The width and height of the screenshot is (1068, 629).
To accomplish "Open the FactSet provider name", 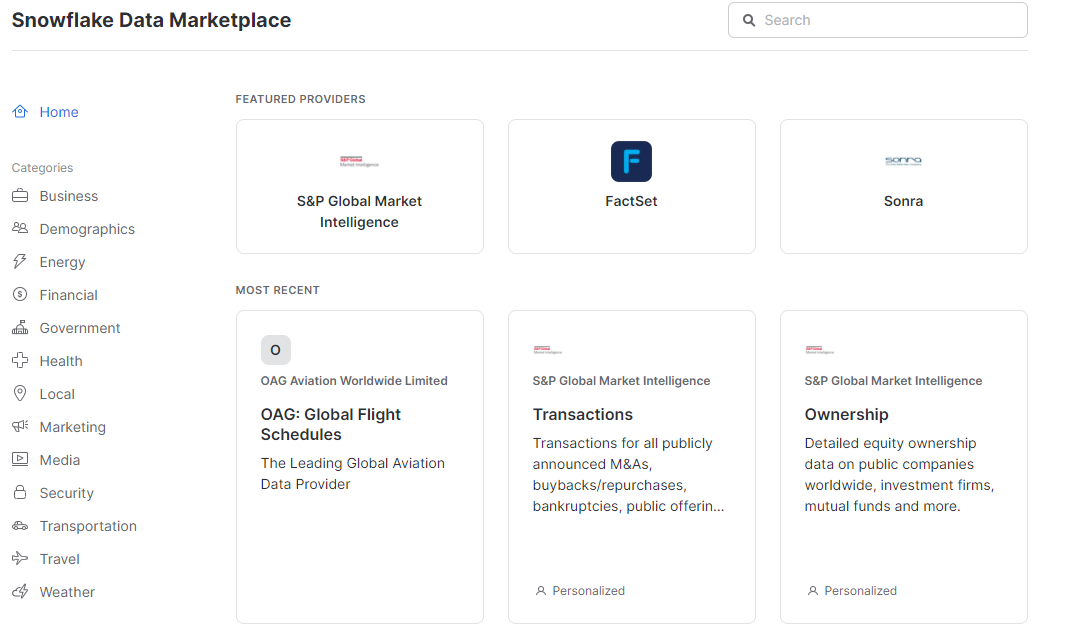I will [631, 201].
